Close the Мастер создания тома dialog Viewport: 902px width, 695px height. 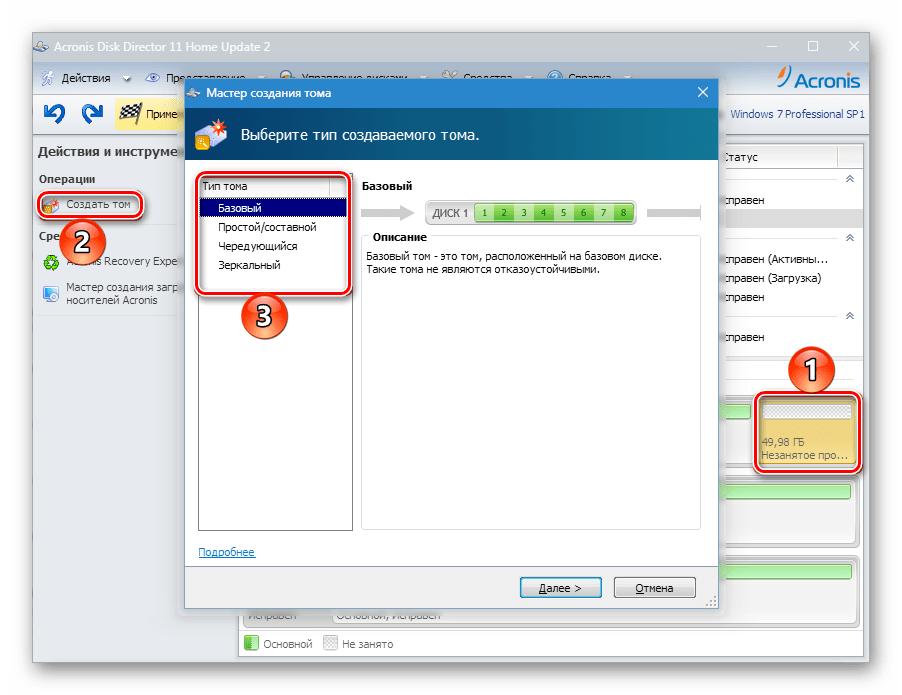(x=702, y=92)
